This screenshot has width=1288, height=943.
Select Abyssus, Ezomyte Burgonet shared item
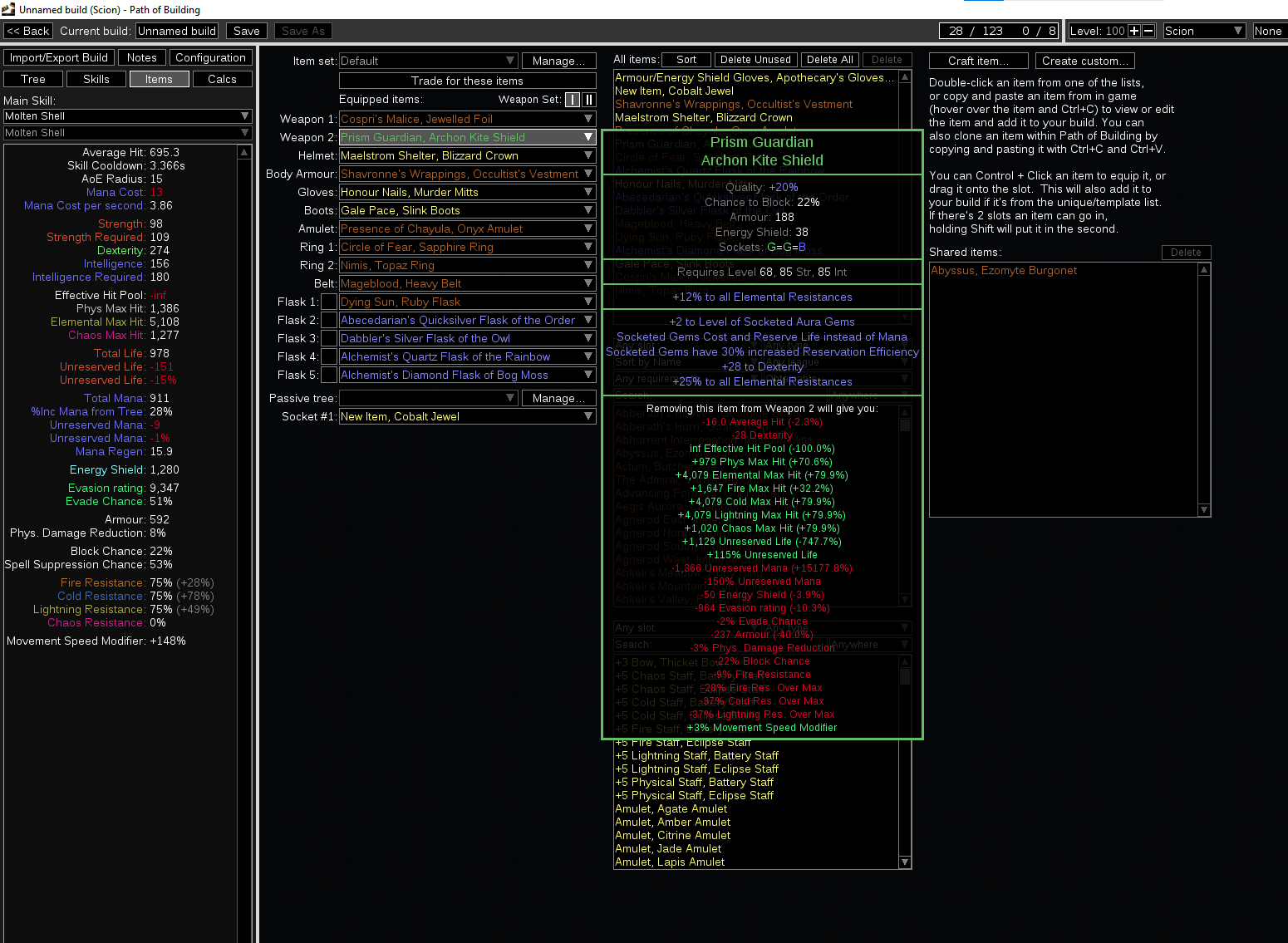click(1064, 270)
